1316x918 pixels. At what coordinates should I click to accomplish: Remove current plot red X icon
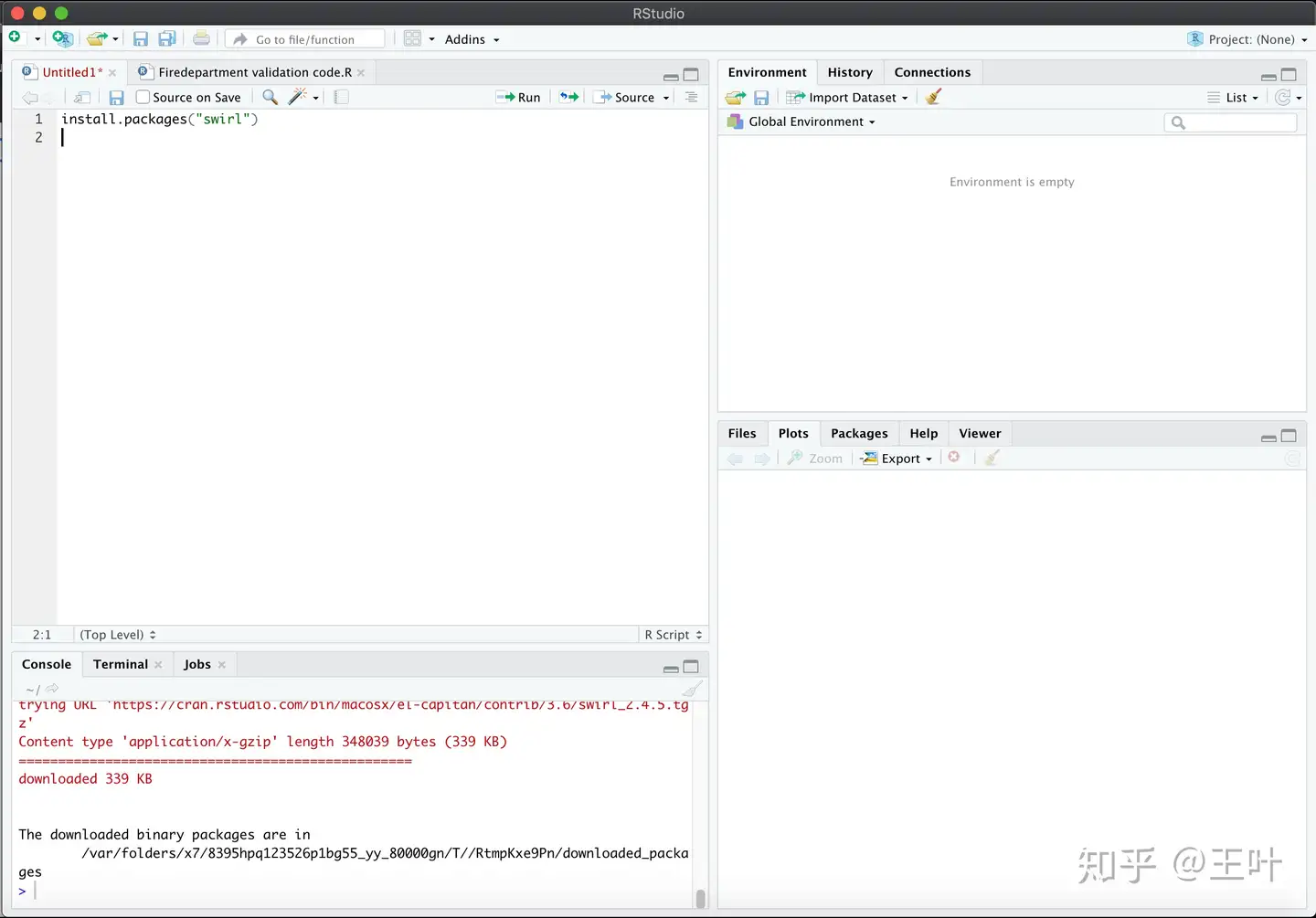click(x=954, y=458)
